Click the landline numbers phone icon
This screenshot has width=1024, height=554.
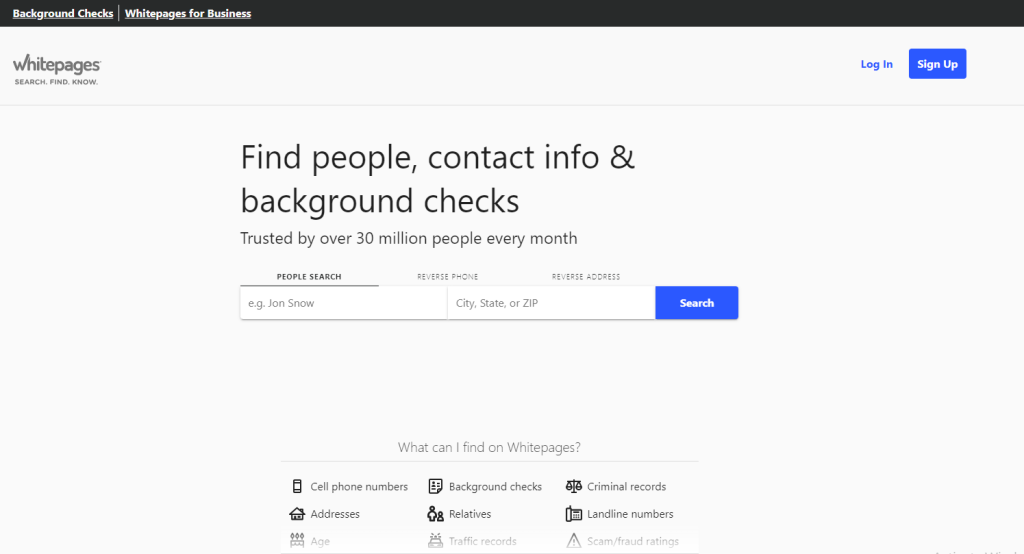pyautogui.click(x=573, y=514)
